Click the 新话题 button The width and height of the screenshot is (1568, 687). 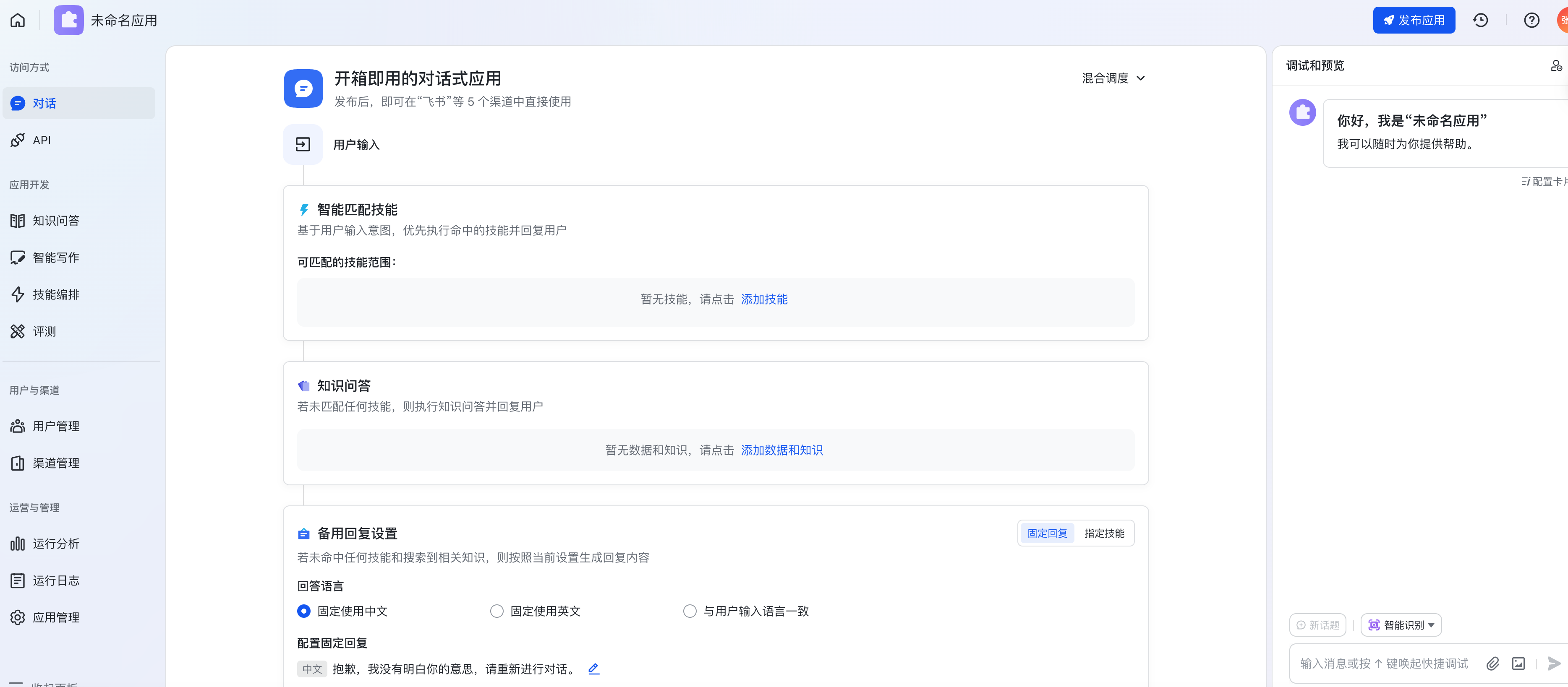coord(1317,625)
